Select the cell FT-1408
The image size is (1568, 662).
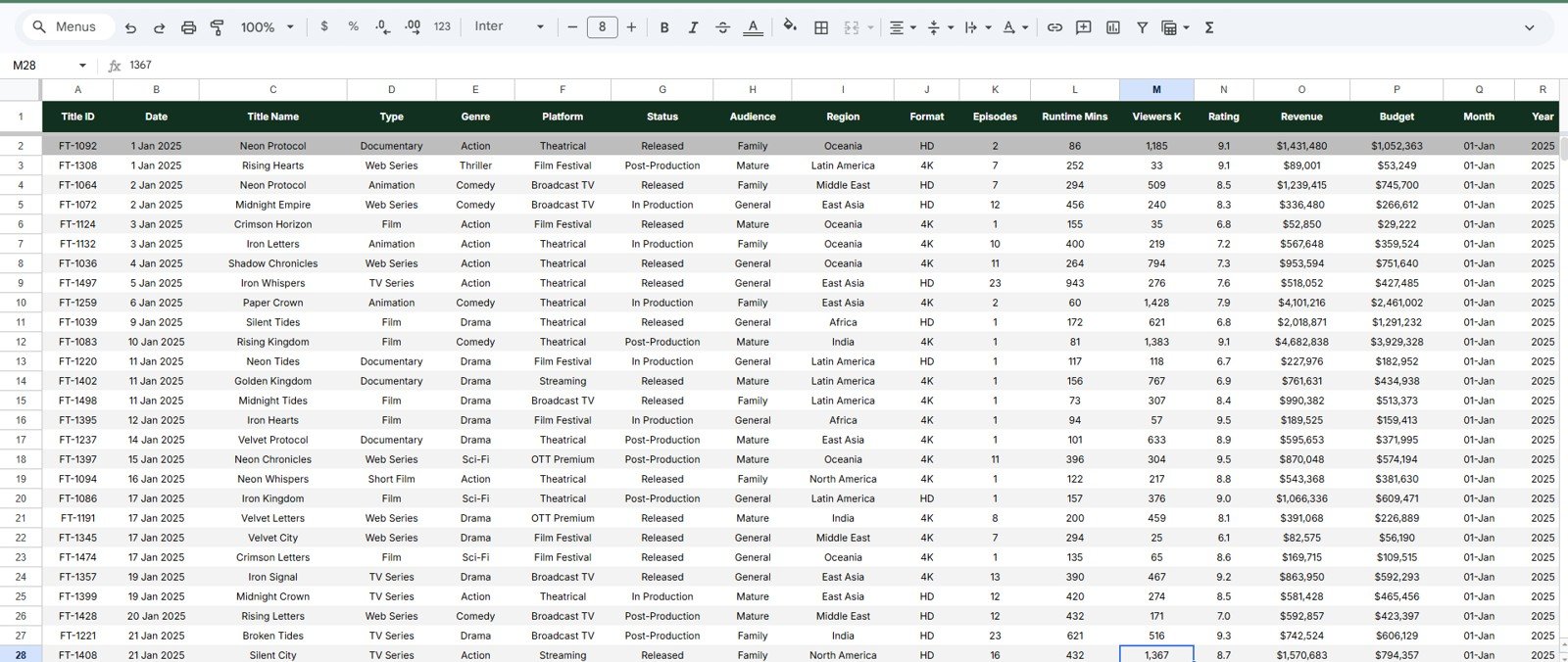[x=77, y=655]
